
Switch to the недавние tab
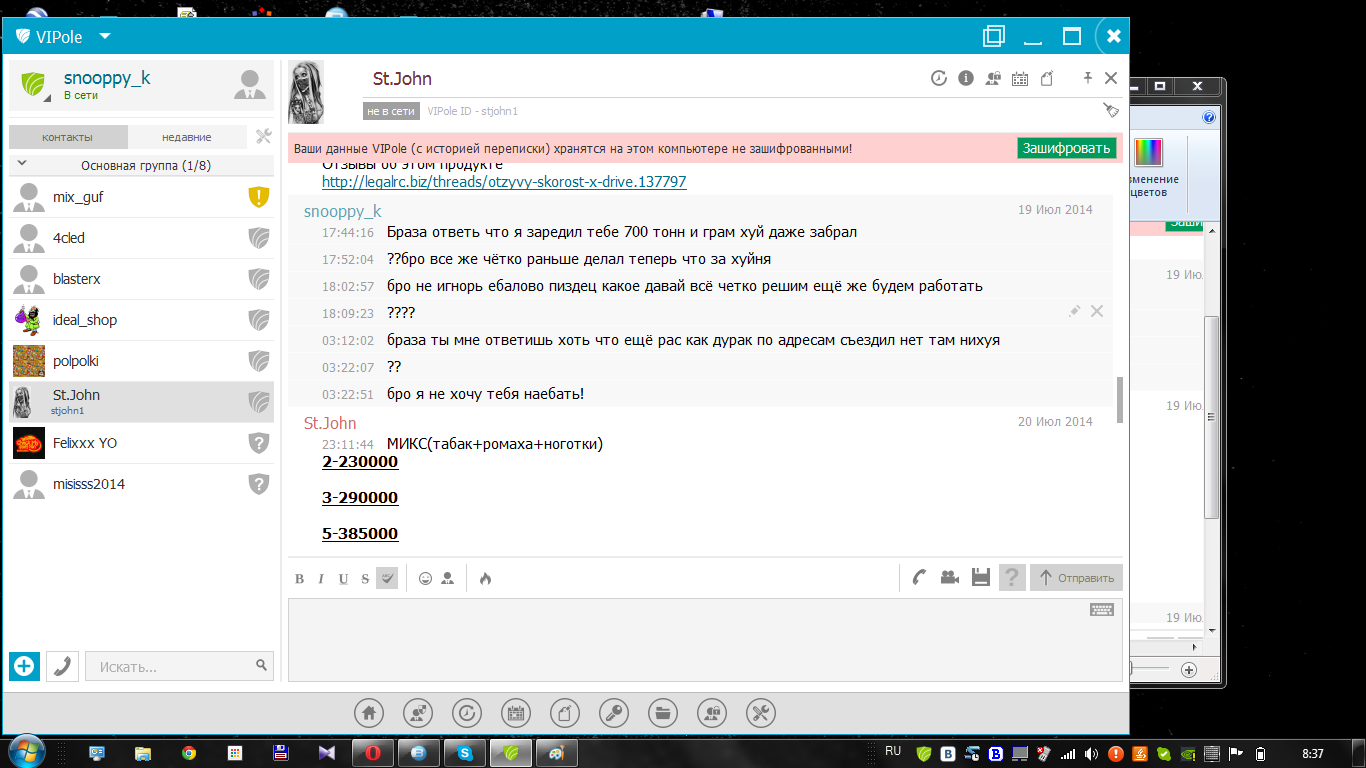point(187,137)
